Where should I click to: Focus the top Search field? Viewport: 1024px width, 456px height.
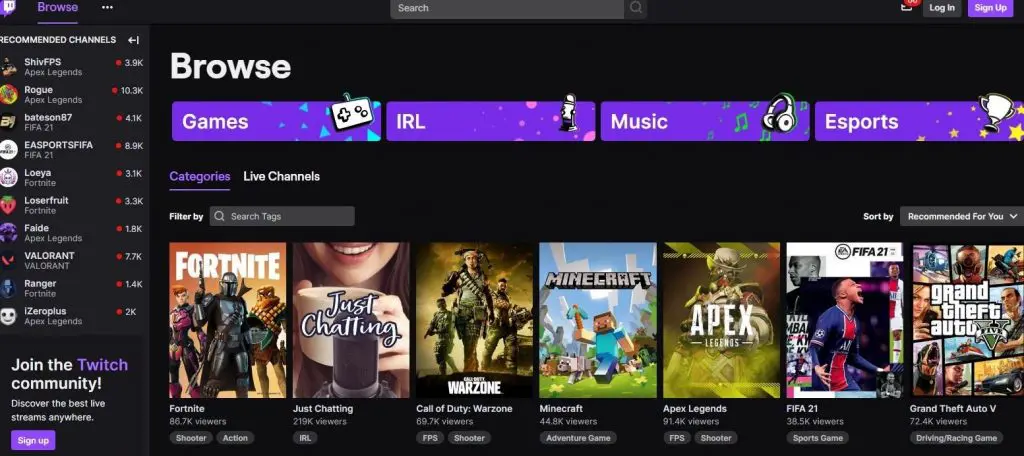point(507,8)
